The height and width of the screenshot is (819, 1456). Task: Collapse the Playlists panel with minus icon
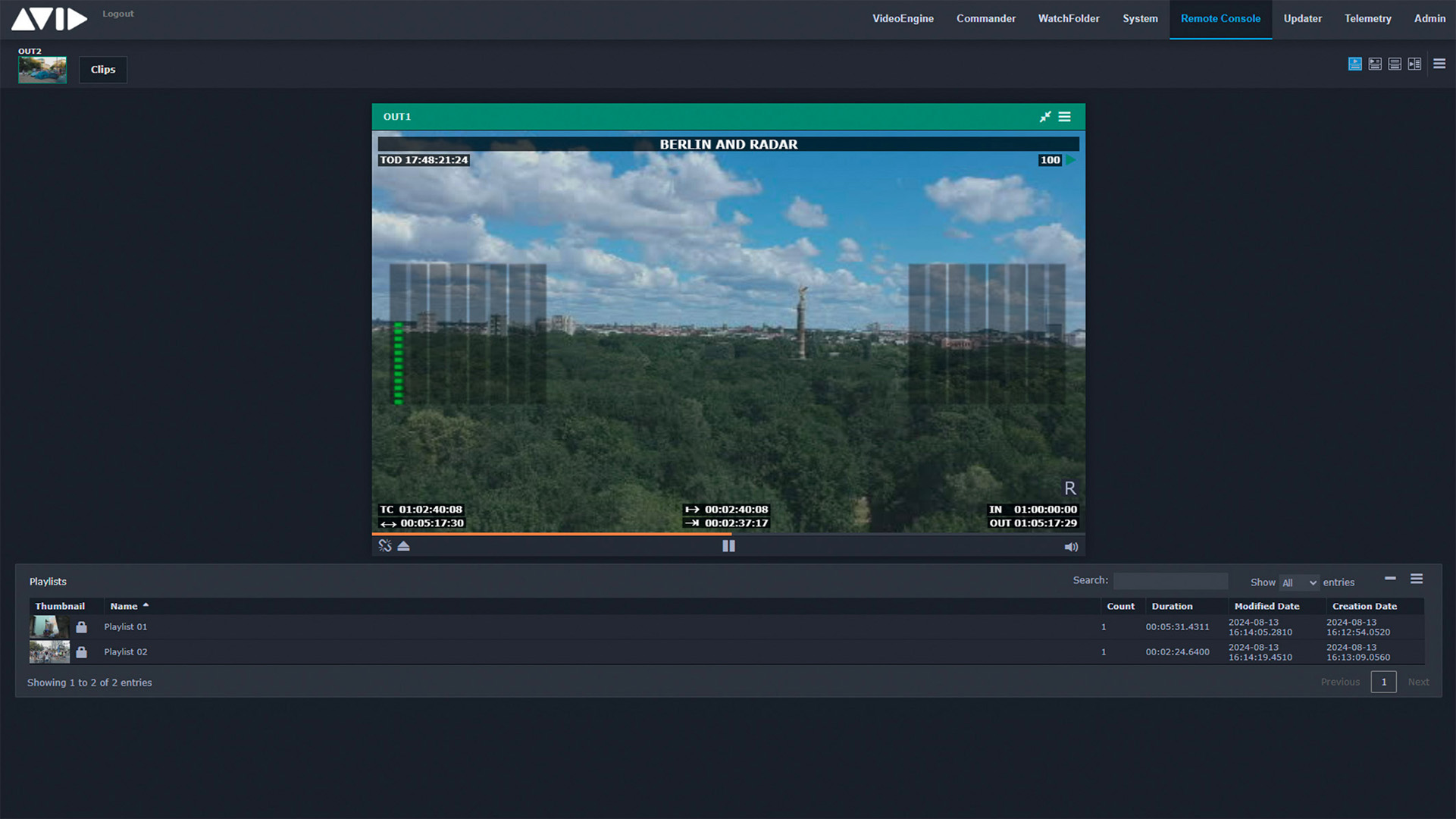[x=1392, y=579]
